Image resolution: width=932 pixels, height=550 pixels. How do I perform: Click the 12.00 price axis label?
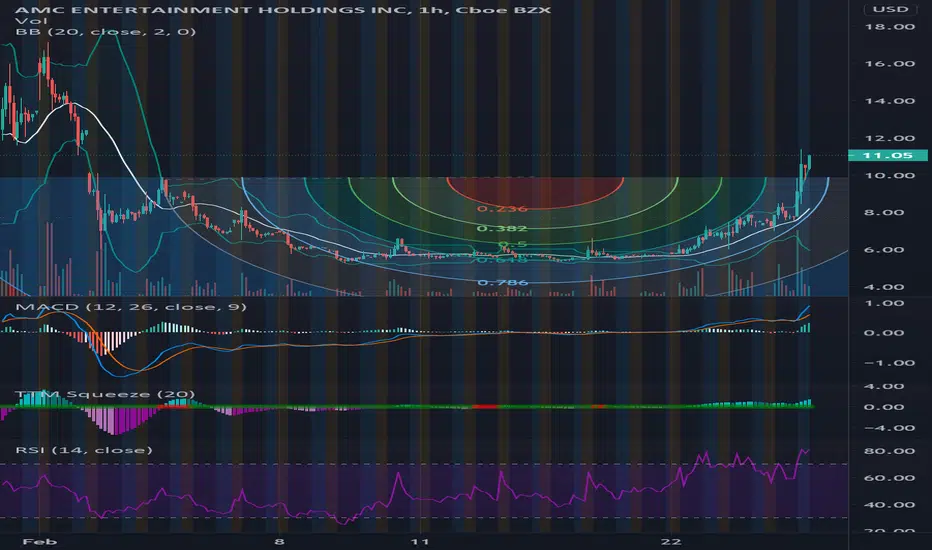pyautogui.click(x=889, y=138)
